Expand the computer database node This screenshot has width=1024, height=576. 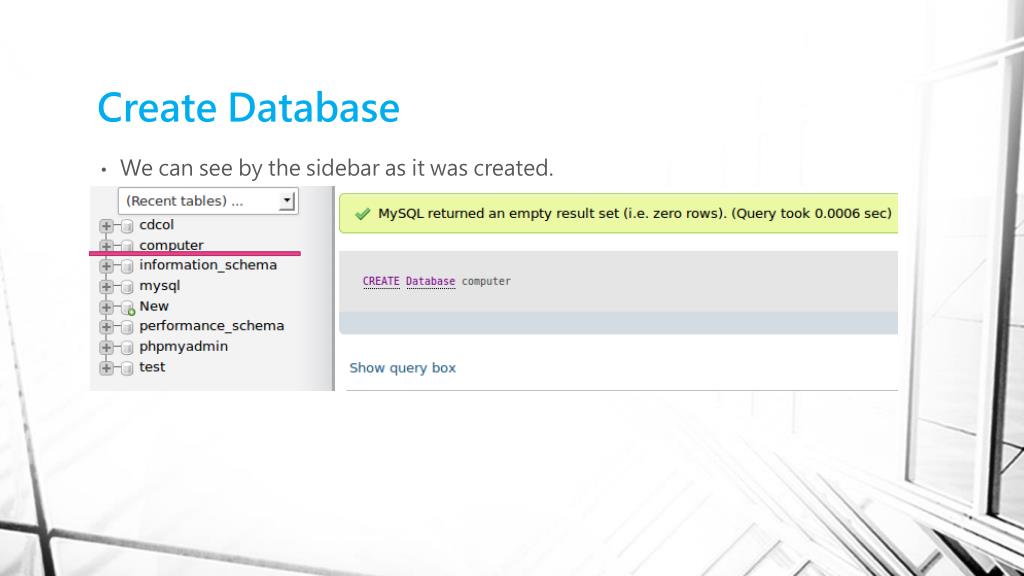pos(106,246)
